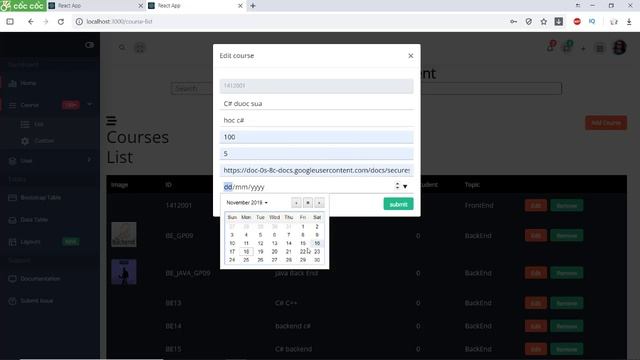
Task: Click the Add Course button
Action: pyautogui.click(x=606, y=122)
